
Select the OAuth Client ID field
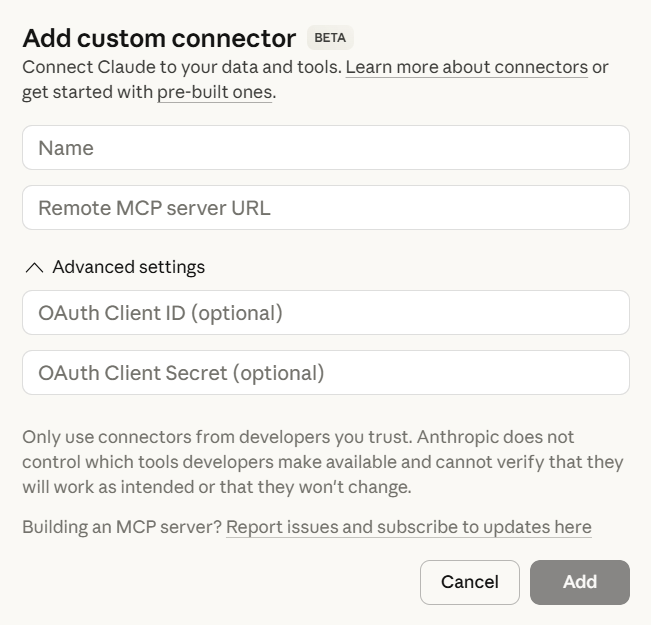(325, 313)
